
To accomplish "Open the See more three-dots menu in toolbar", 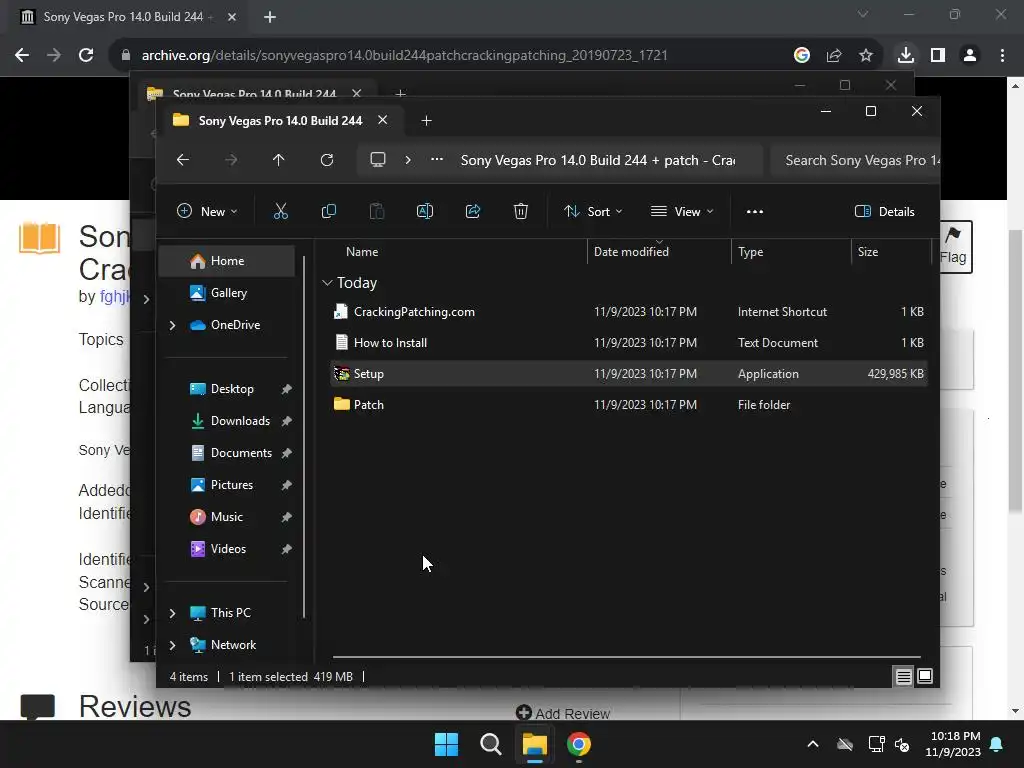I will click(755, 211).
